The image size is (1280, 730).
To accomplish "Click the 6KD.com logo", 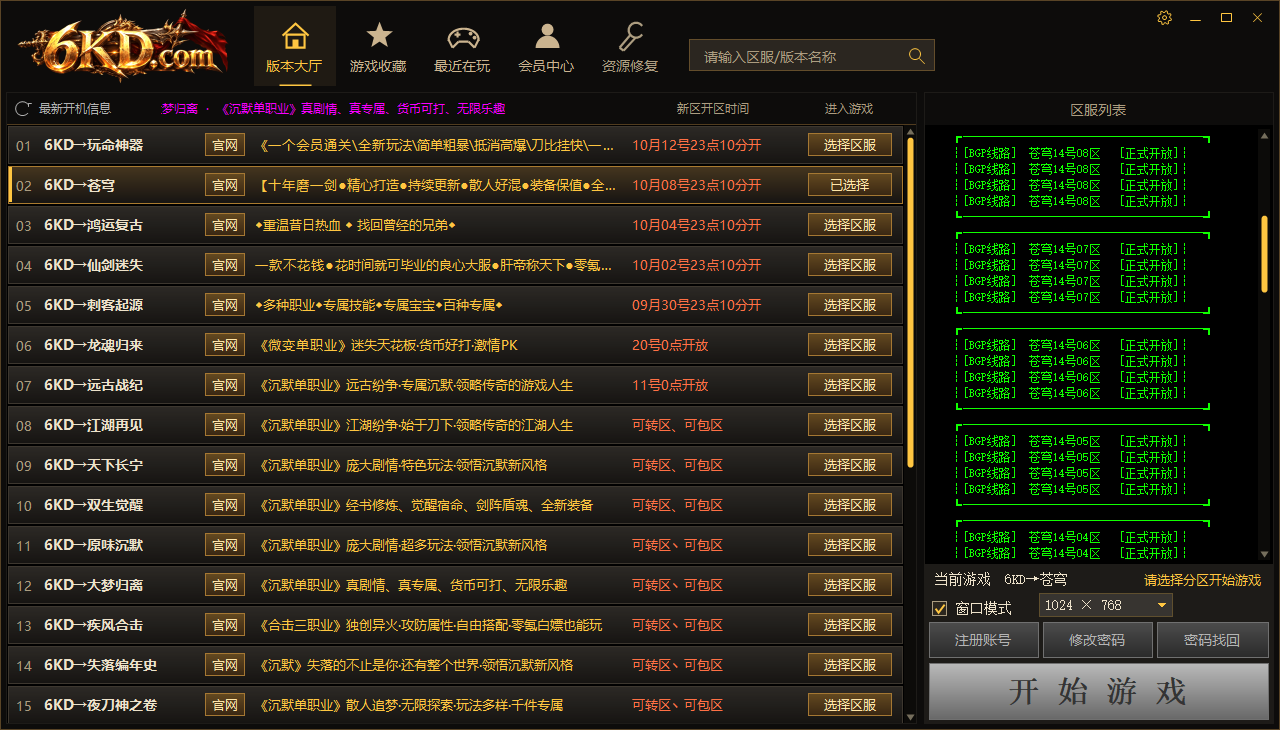I will [122, 47].
